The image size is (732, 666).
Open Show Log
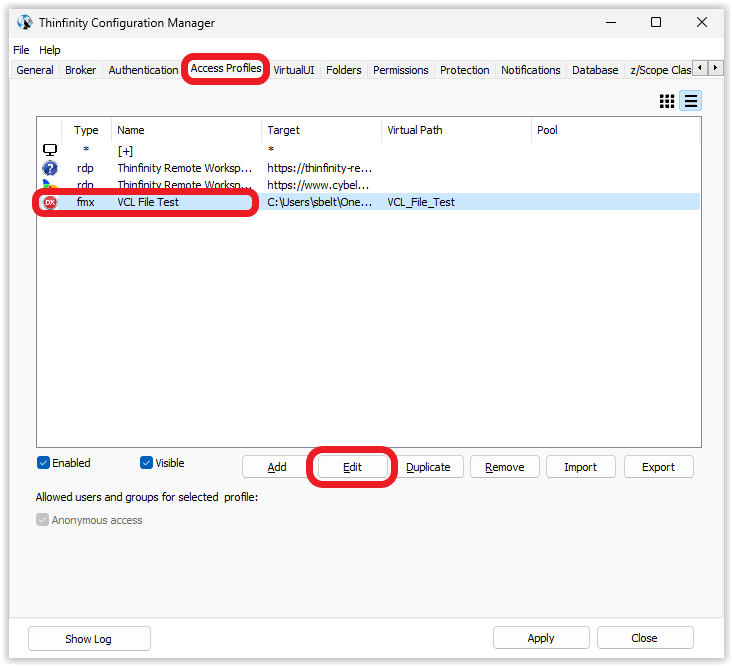[89, 638]
